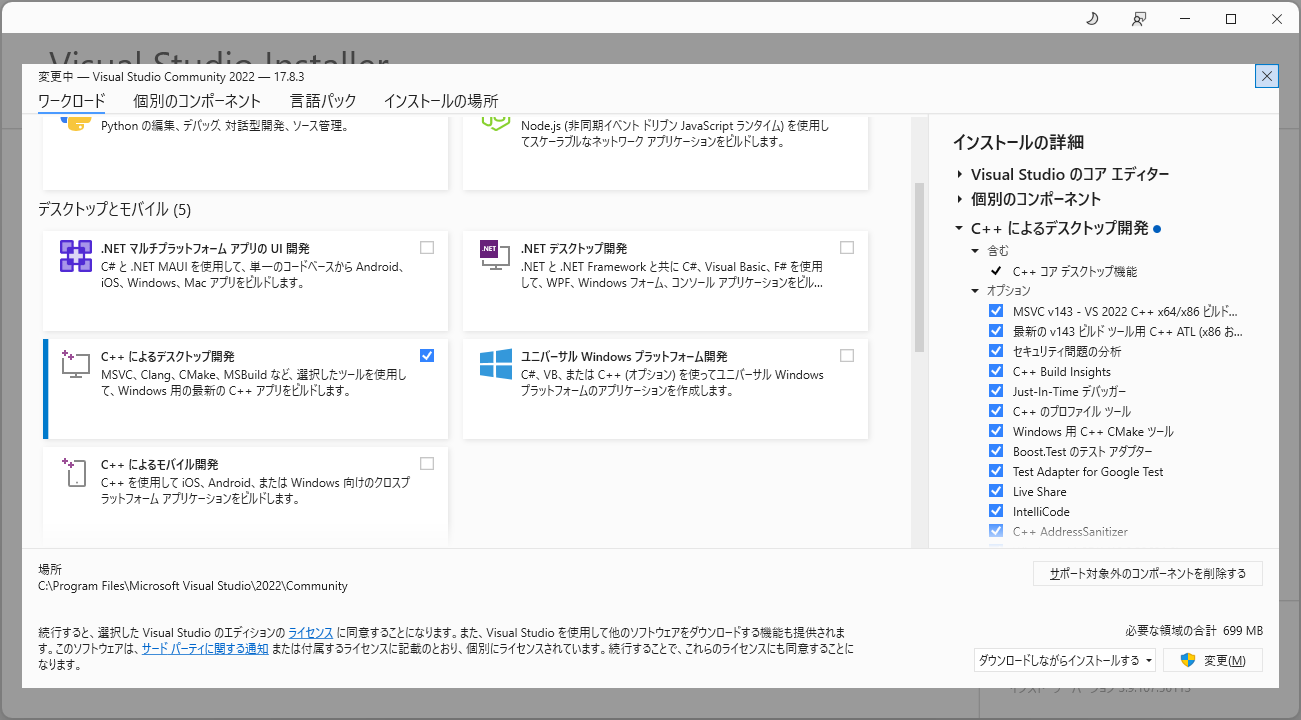Viewport: 1301px width, 720px height.
Task: Collapse C++ によるデスクトップ開発 details section
Action: 960,228
